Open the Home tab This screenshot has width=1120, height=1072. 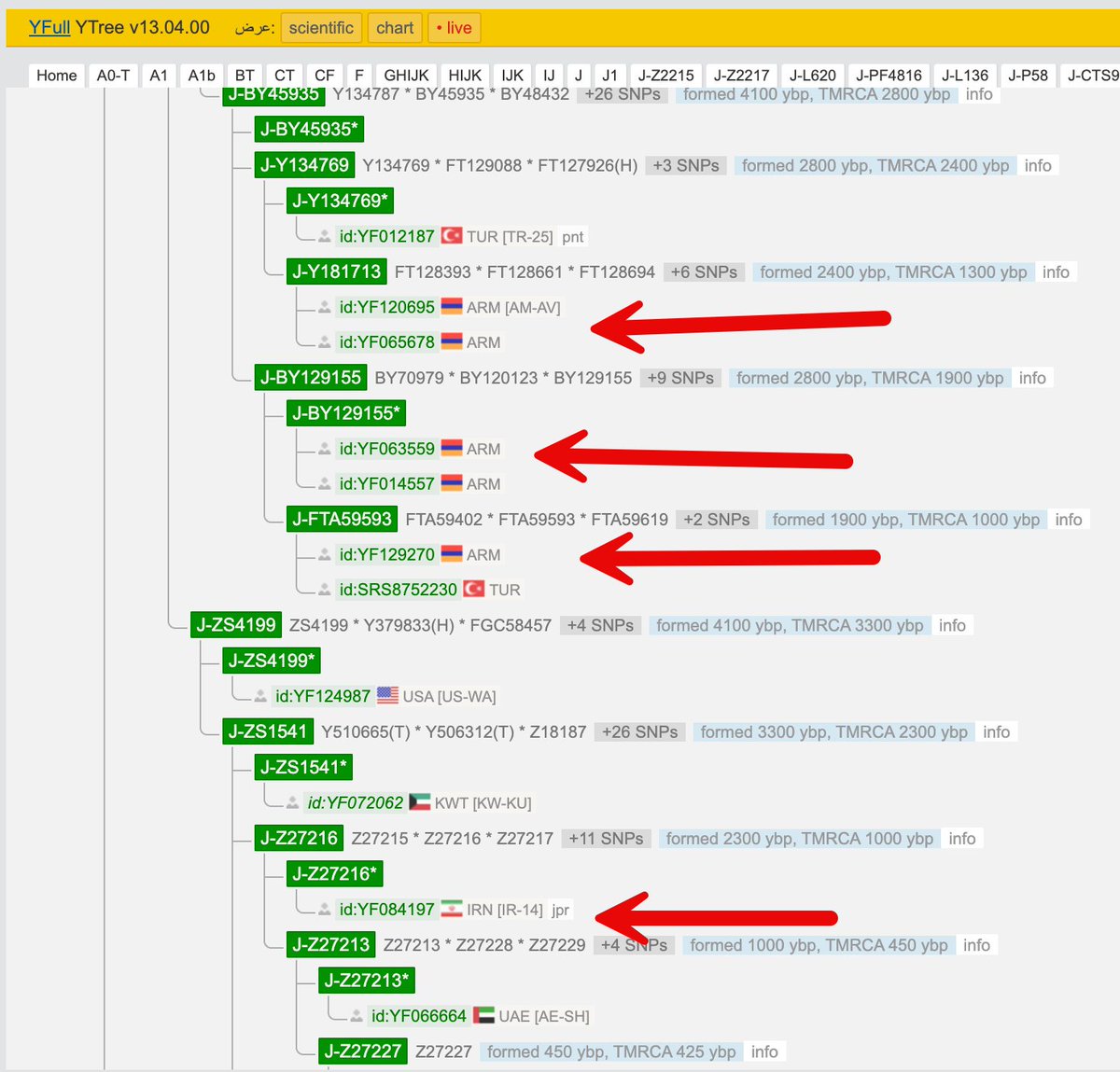pyautogui.click(x=57, y=76)
